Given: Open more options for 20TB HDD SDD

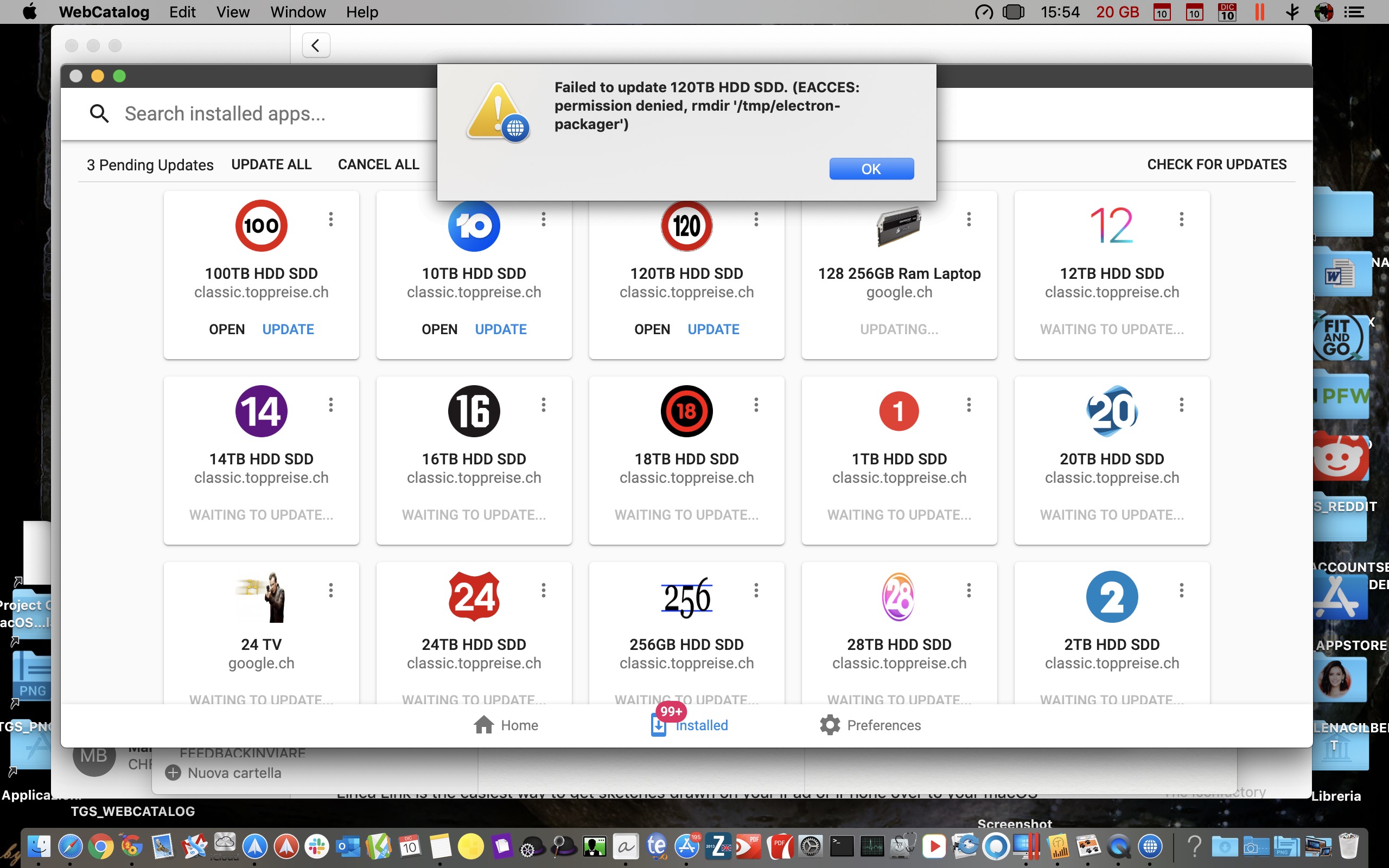Looking at the screenshot, I should click(x=1181, y=405).
